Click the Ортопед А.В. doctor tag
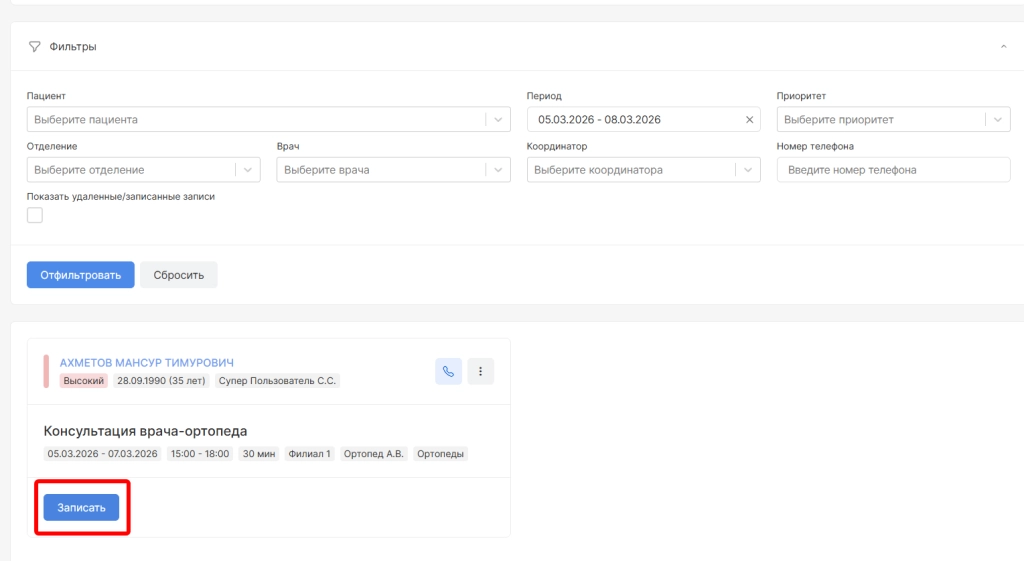The height and width of the screenshot is (561, 1024). tap(373, 454)
